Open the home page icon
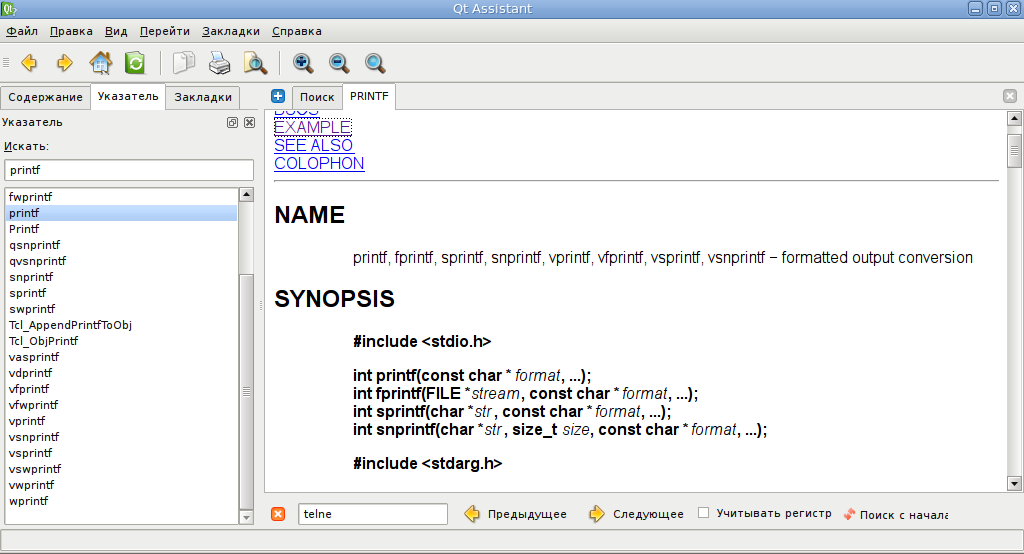This screenshot has height=554, width=1024. pyautogui.click(x=101, y=63)
